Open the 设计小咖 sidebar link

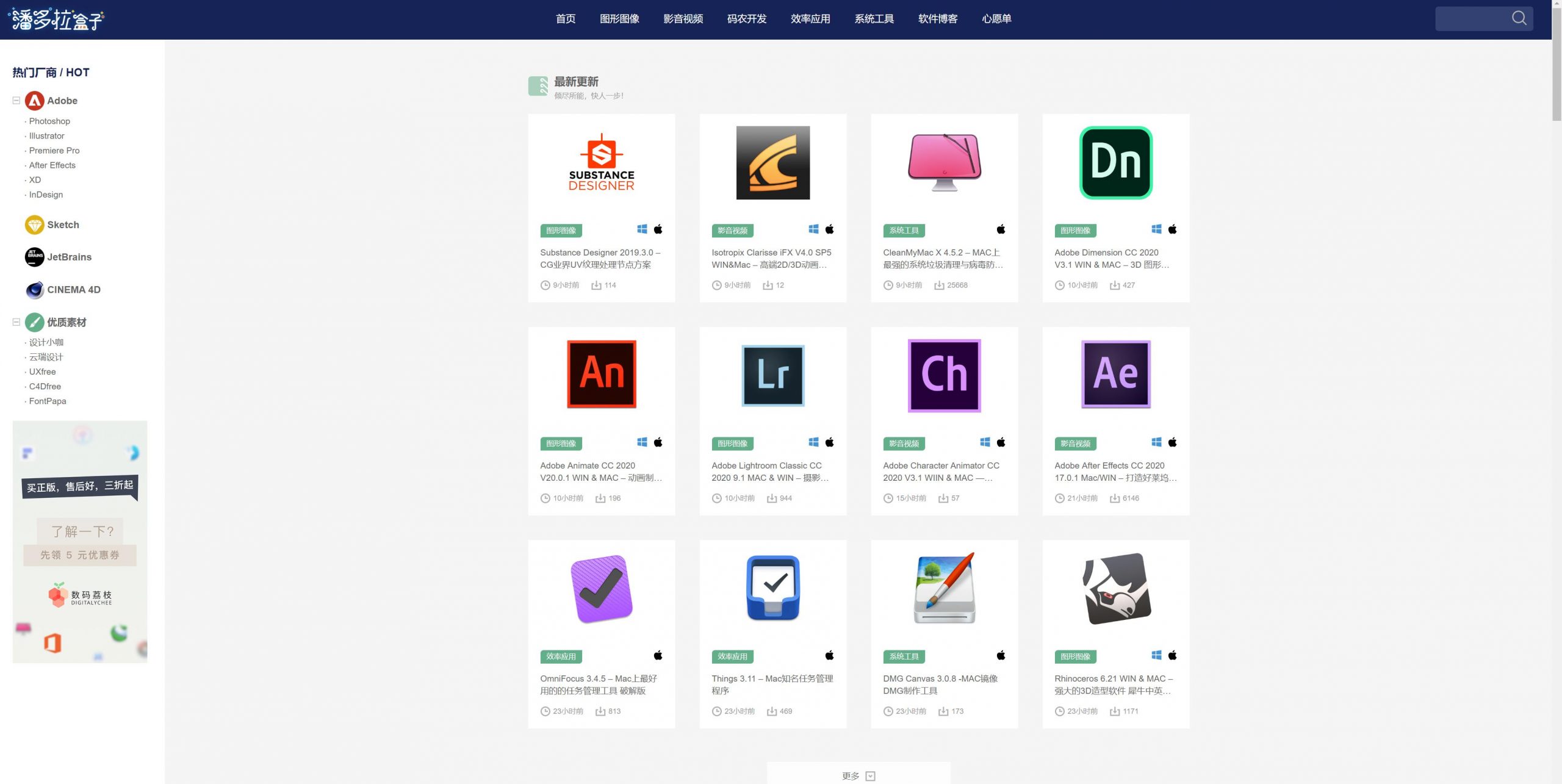[46, 342]
